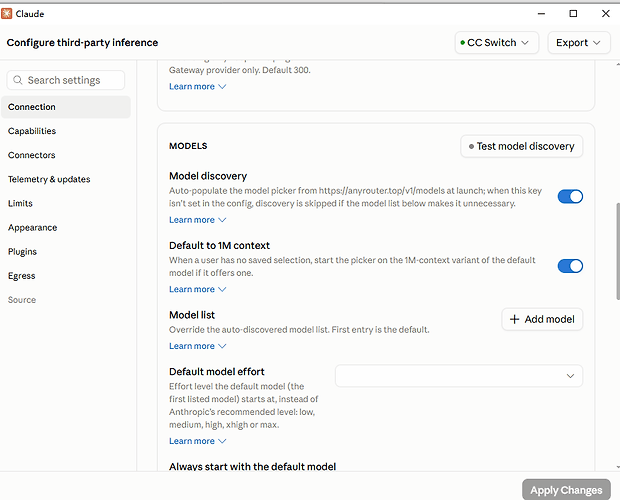The width and height of the screenshot is (620, 500).
Task: Maximize the Claude window
Action: pos(573,13)
